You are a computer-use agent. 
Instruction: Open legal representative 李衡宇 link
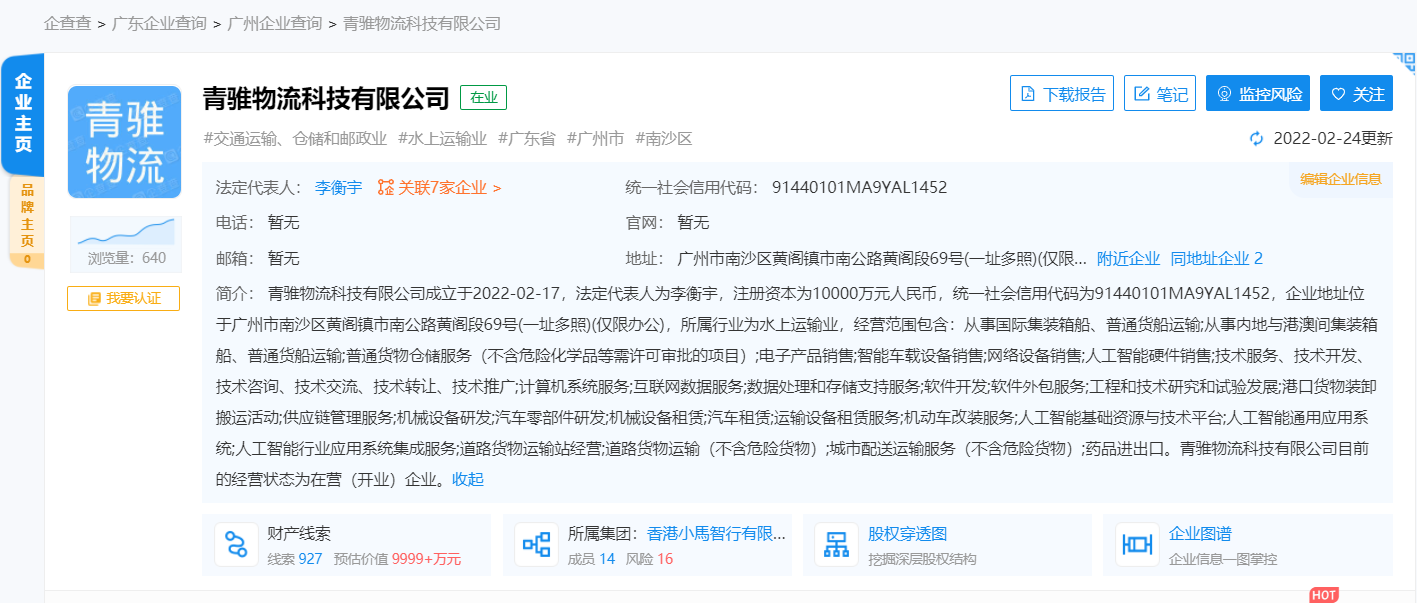tap(339, 187)
